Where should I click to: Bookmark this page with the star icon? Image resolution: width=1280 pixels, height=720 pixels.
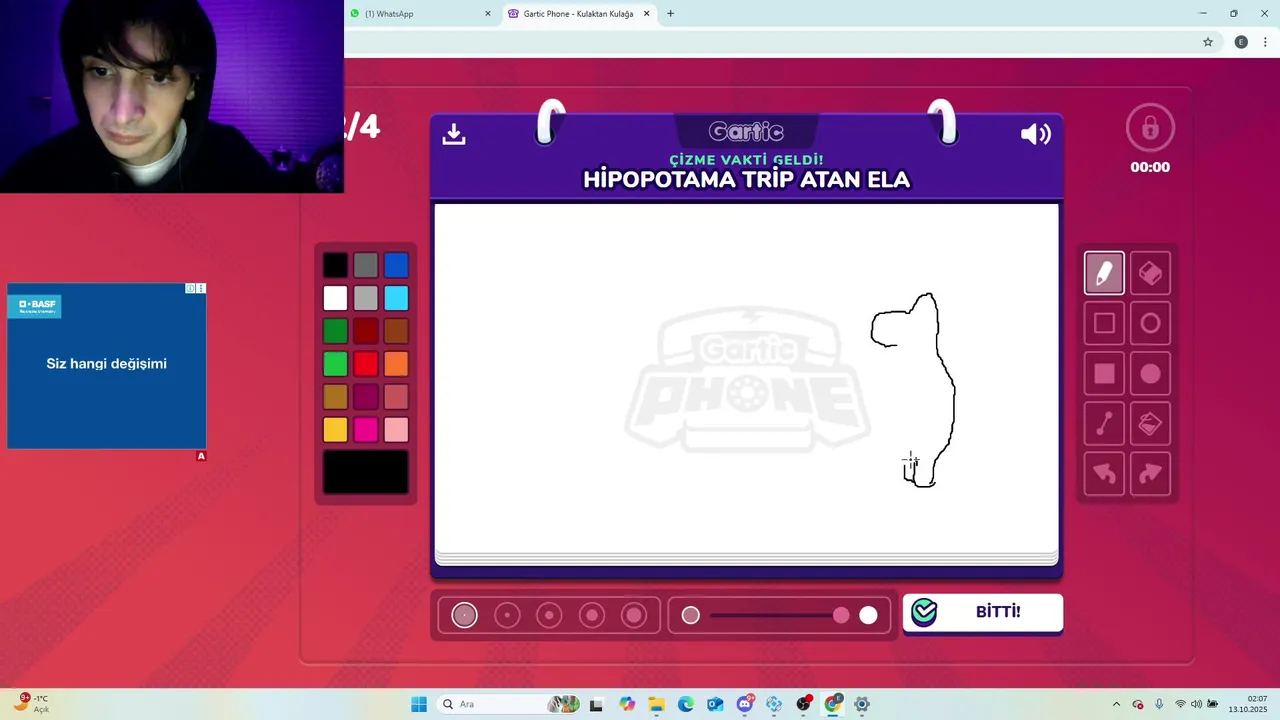(1208, 42)
